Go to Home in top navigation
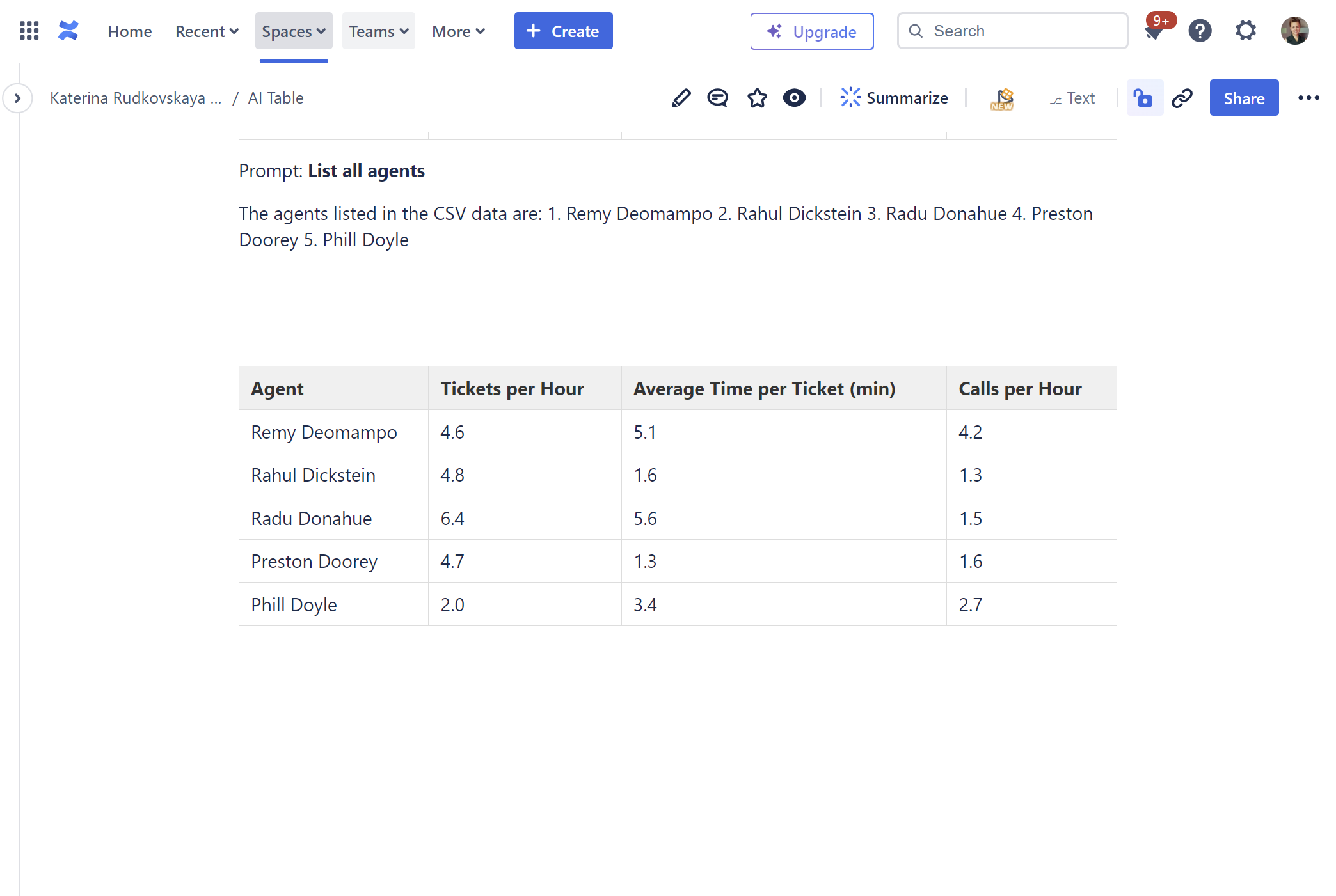 point(130,31)
